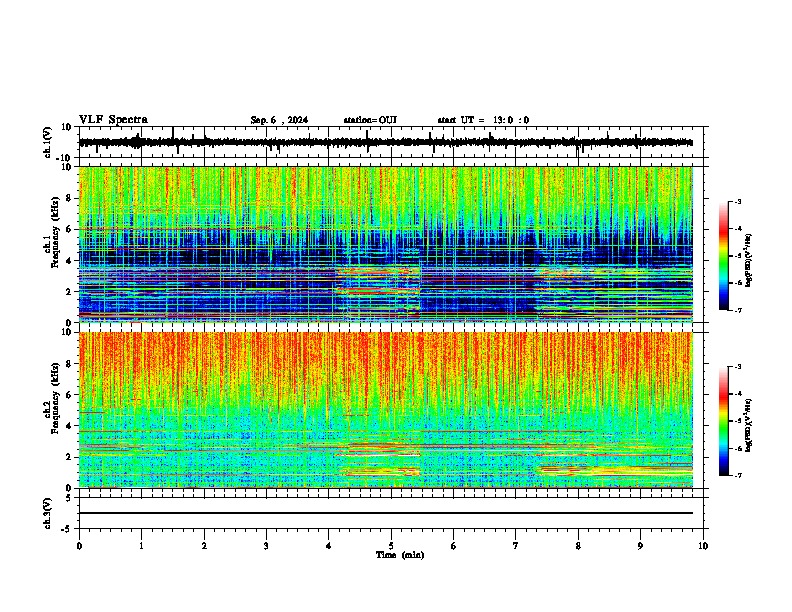Click the "ch.3(V)" axis label
Screen dimensions: 792x612
click(x=48, y=513)
